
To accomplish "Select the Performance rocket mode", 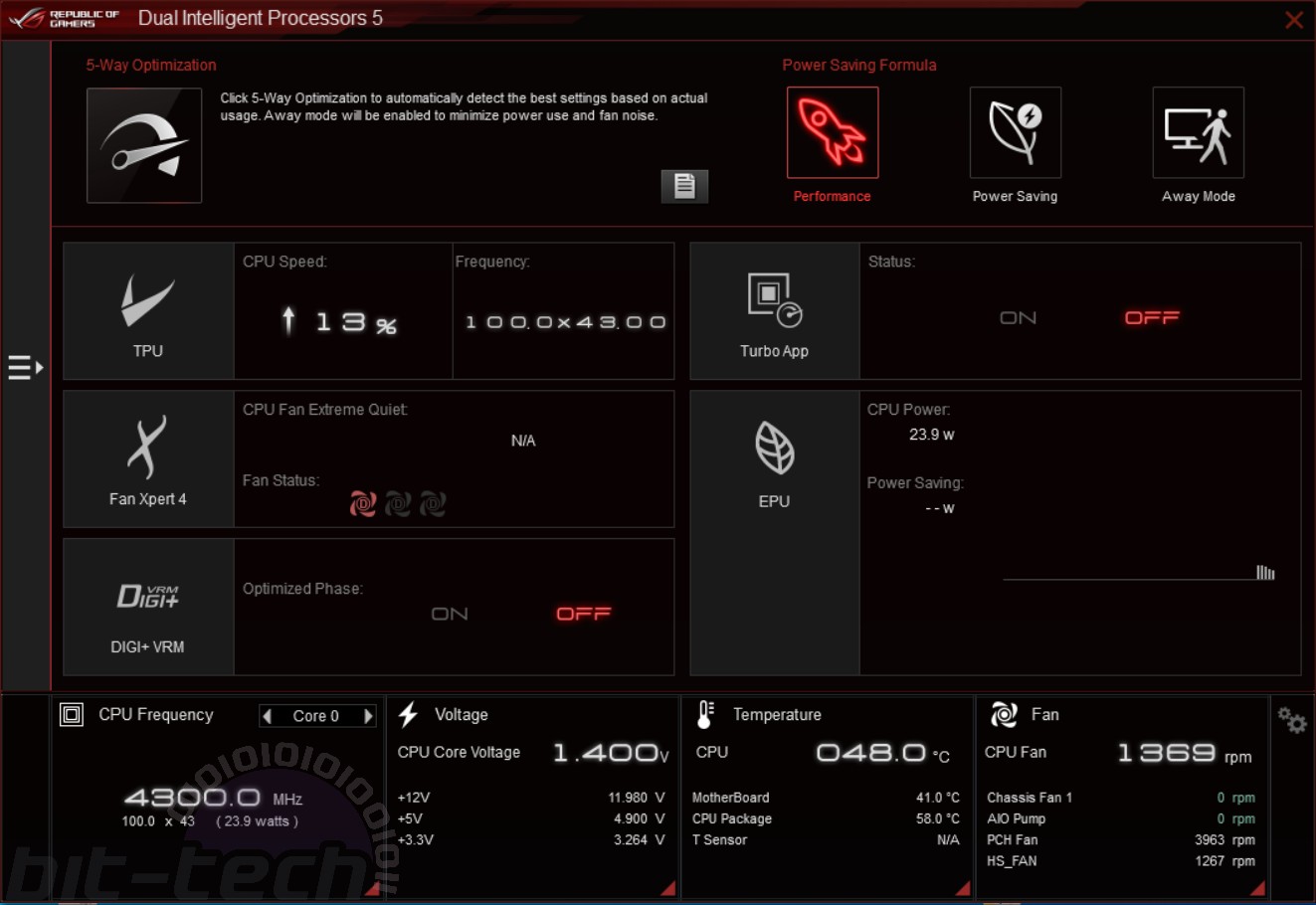I will point(833,132).
